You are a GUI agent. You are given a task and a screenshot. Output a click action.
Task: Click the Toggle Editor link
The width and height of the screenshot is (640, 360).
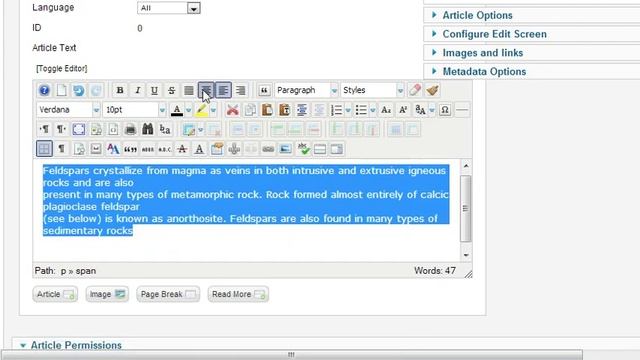[x=62, y=69]
